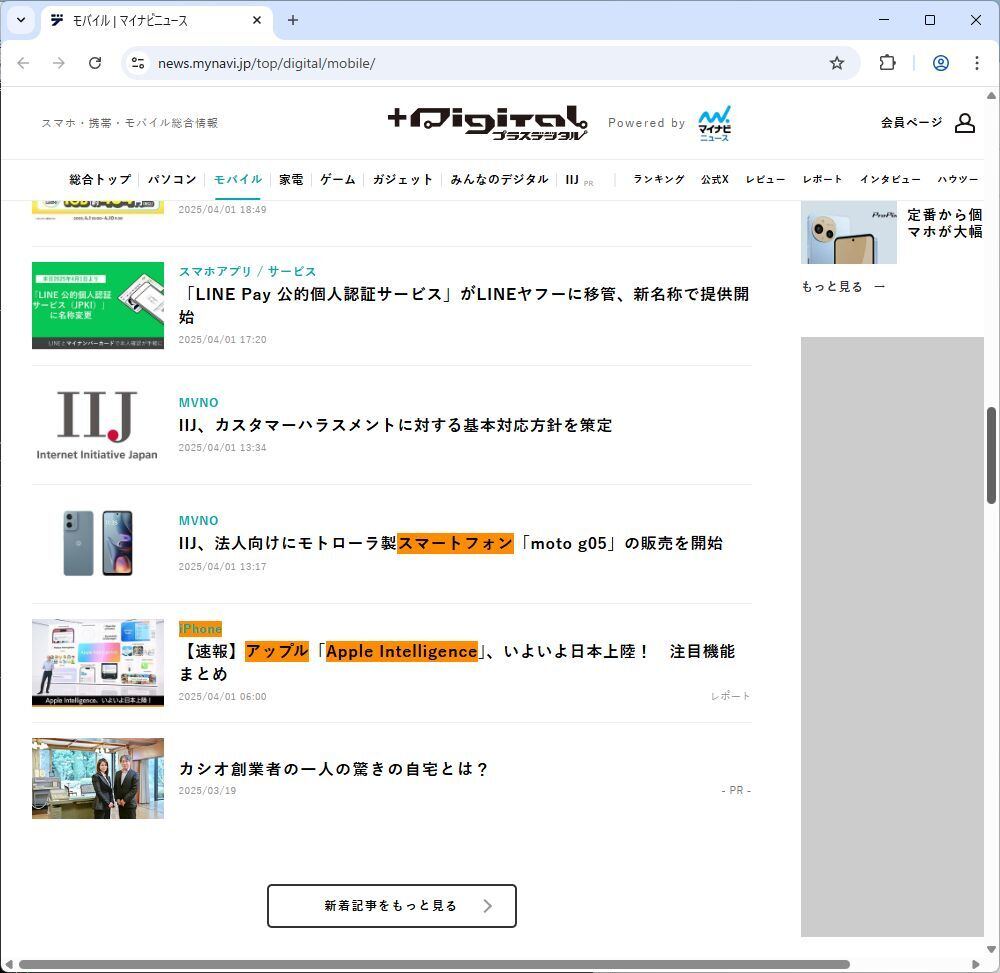
Task: Click the scroll-down arrow of vertical scrollbar
Action: click(991, 949)
